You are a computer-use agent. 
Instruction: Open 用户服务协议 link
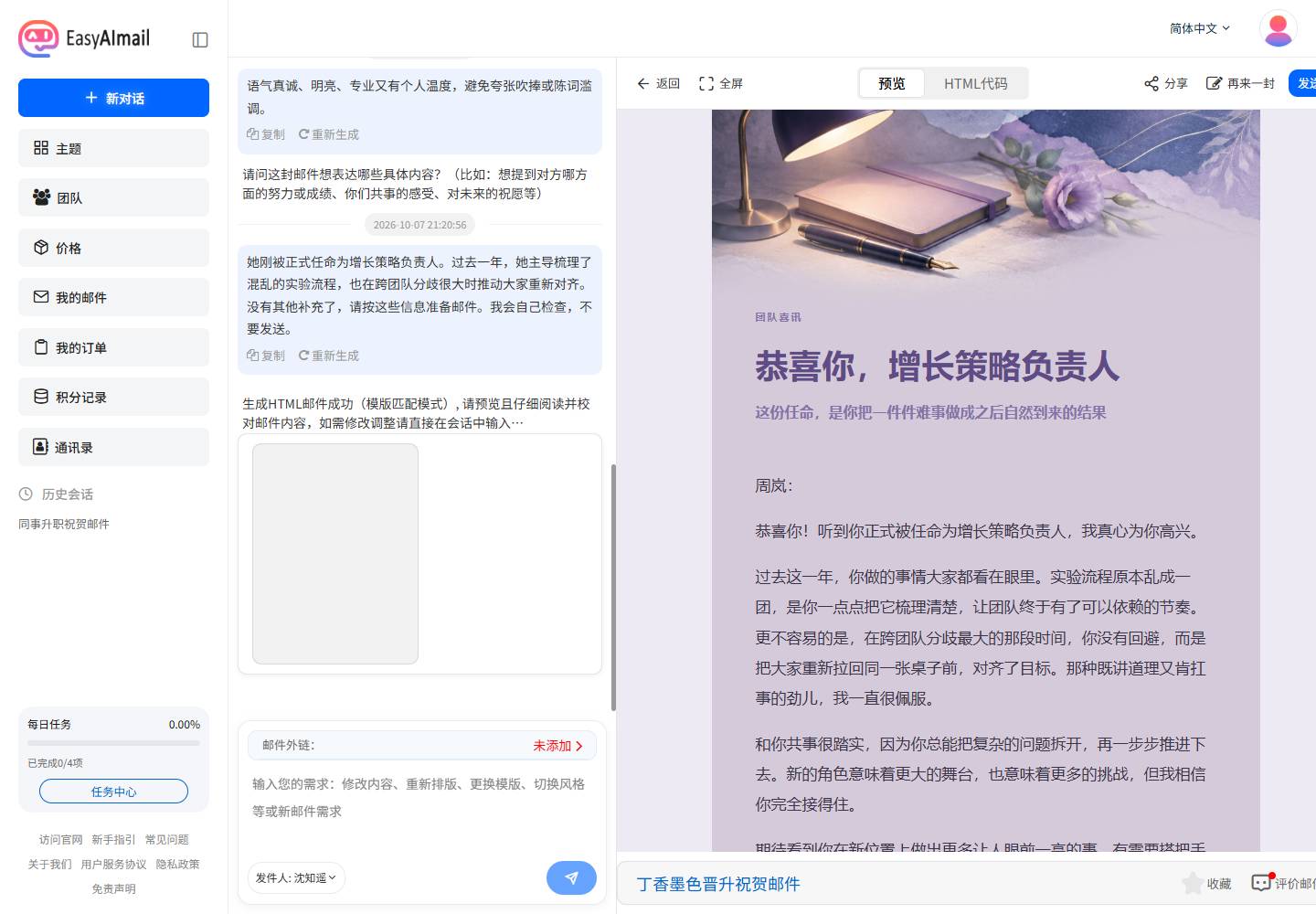coord(113,864)
